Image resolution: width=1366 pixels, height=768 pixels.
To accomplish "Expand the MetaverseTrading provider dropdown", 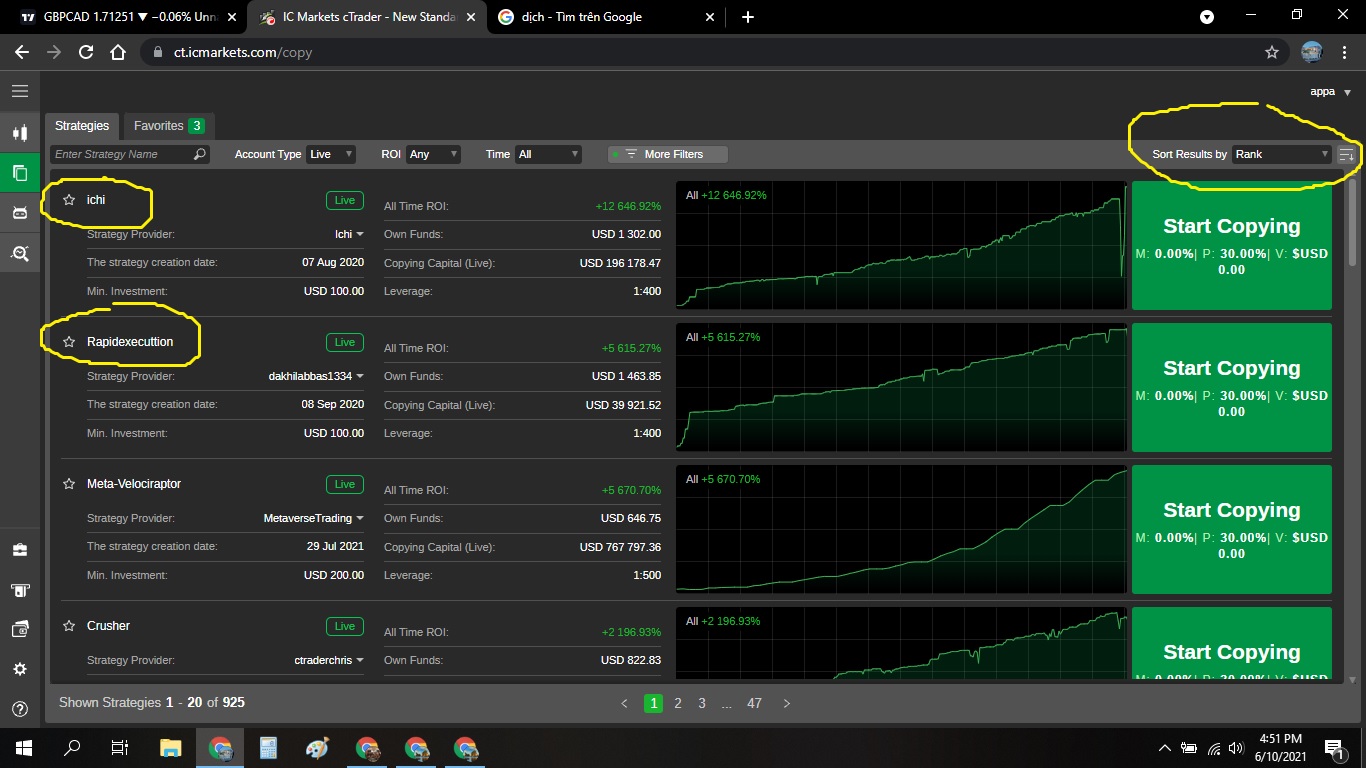I will click(313, 519).
